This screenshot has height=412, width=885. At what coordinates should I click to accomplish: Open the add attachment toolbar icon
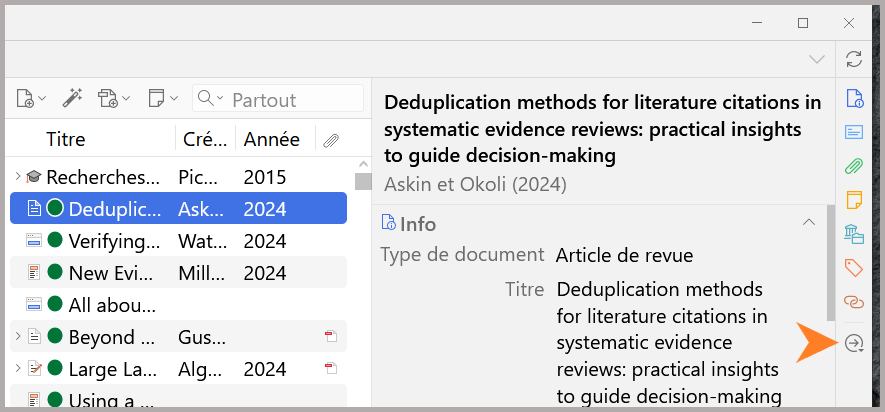coord(108,98)
